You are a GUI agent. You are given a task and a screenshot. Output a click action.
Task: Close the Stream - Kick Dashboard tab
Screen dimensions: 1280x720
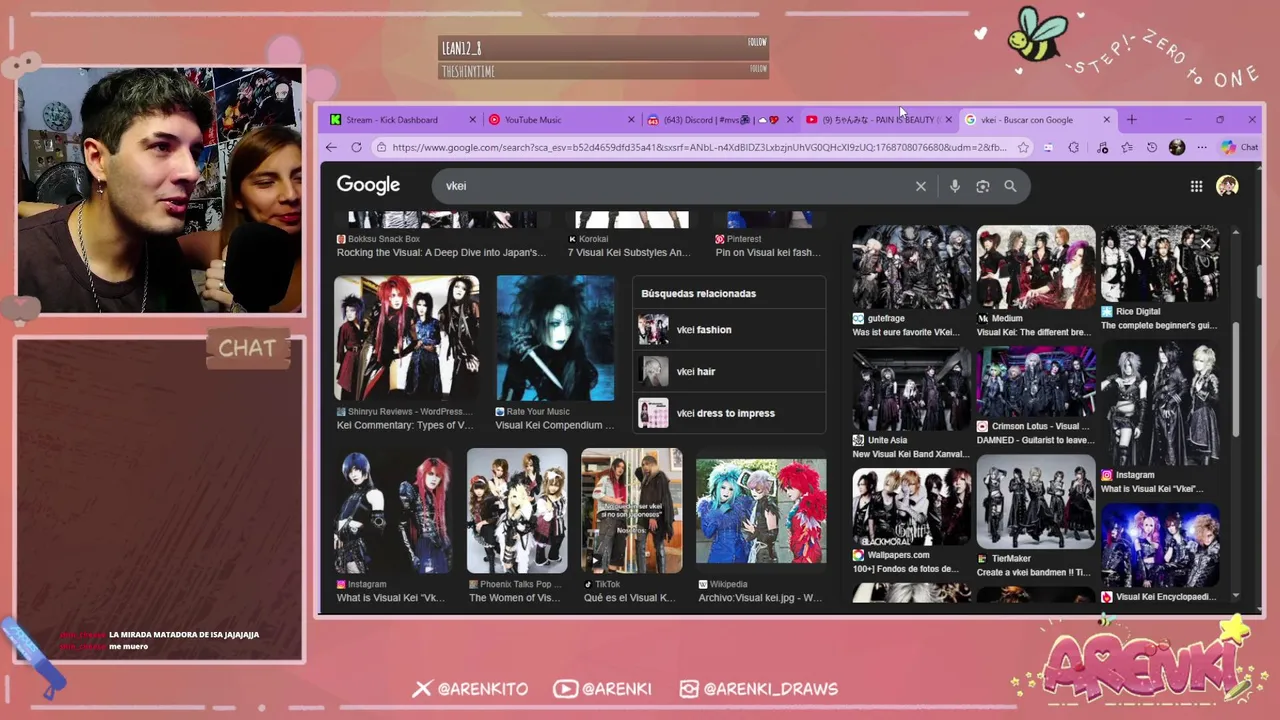473,120
